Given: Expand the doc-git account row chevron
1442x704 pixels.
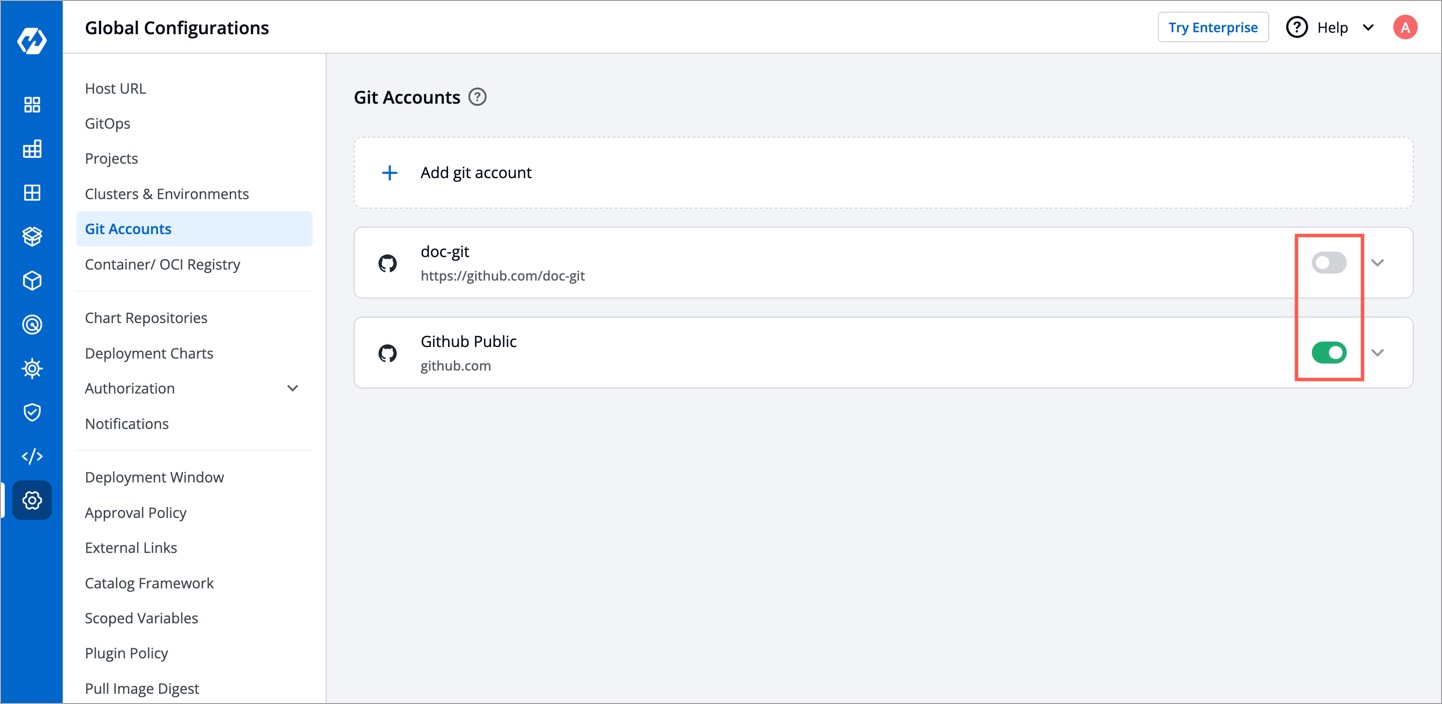Looking at the screenshot, I should coord(1378,263).
